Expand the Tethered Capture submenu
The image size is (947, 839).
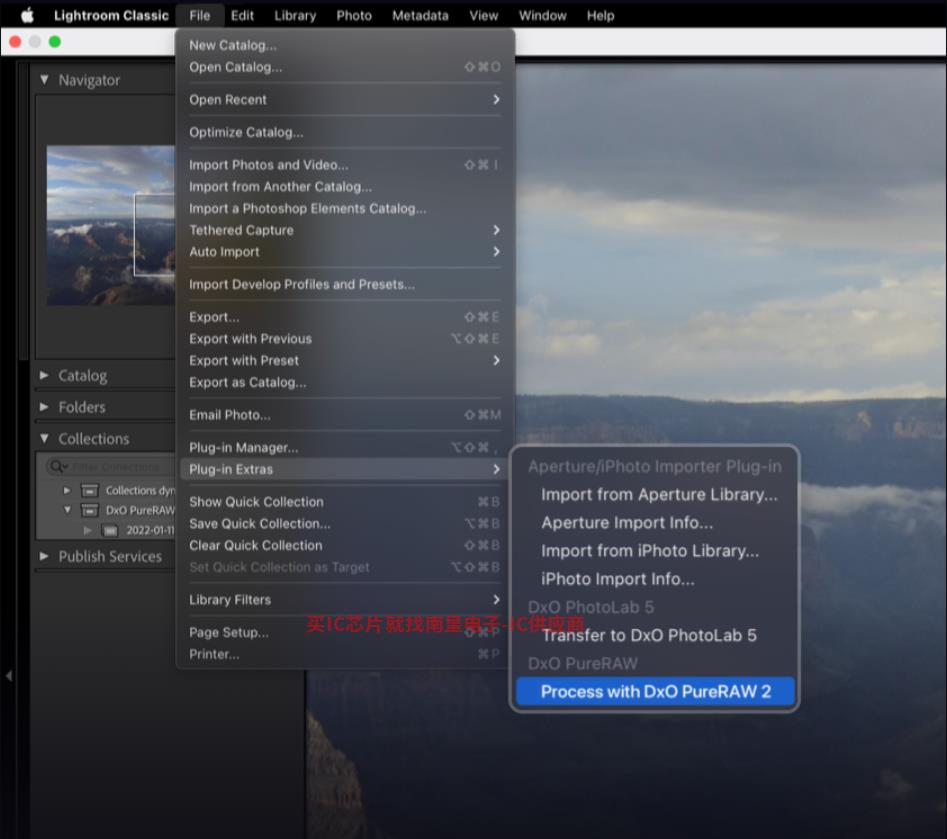tap(345, 230)
